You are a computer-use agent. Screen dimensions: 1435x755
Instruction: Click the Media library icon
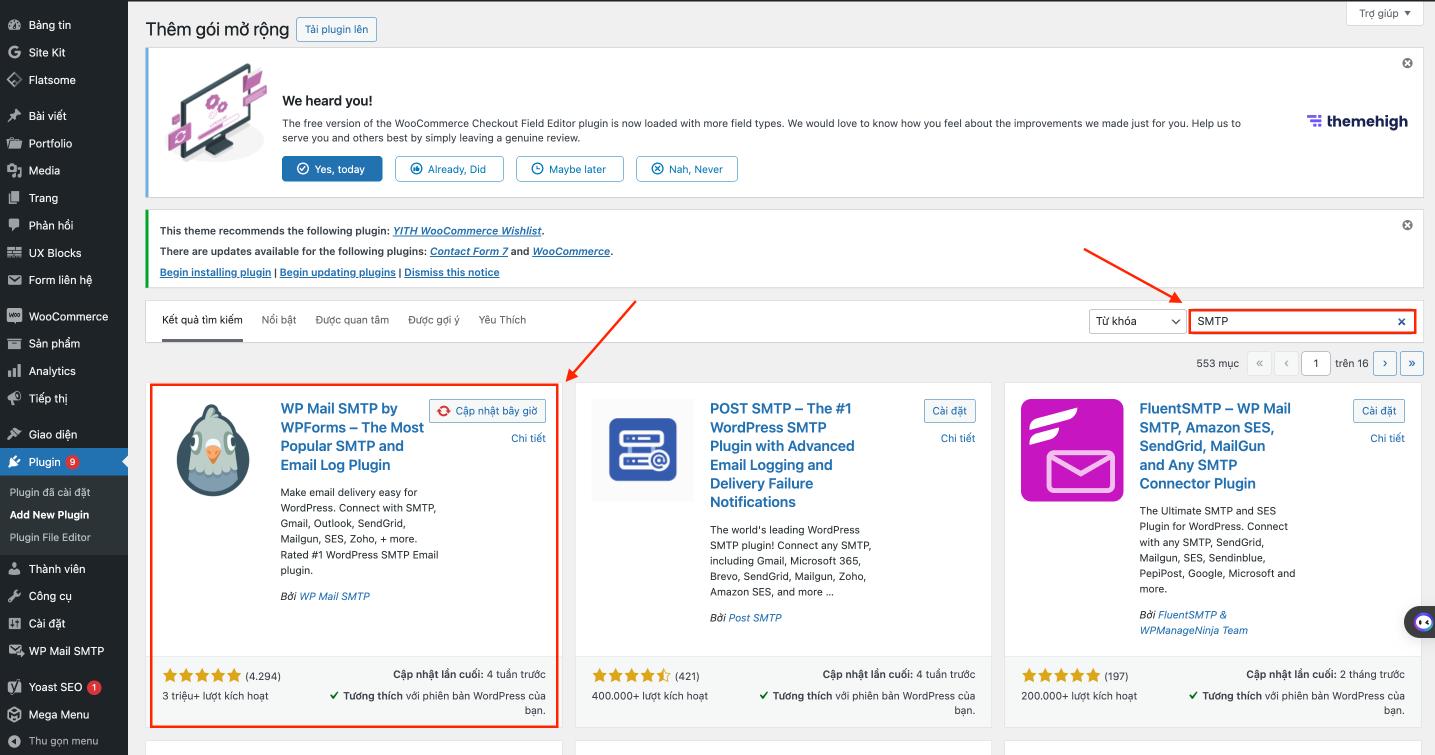14,171
